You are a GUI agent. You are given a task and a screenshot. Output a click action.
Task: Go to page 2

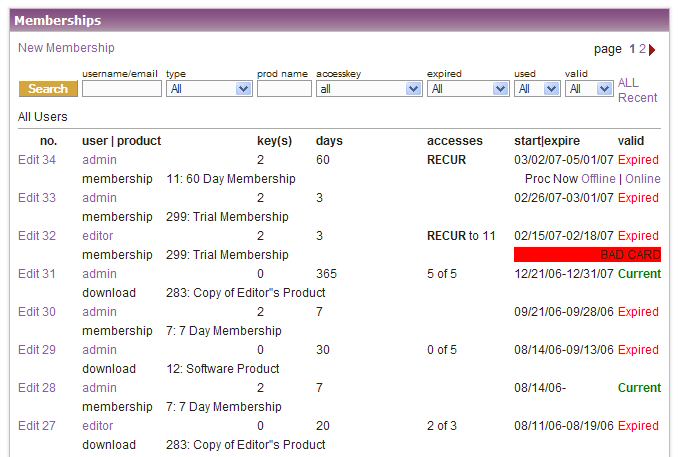point(643,49)
